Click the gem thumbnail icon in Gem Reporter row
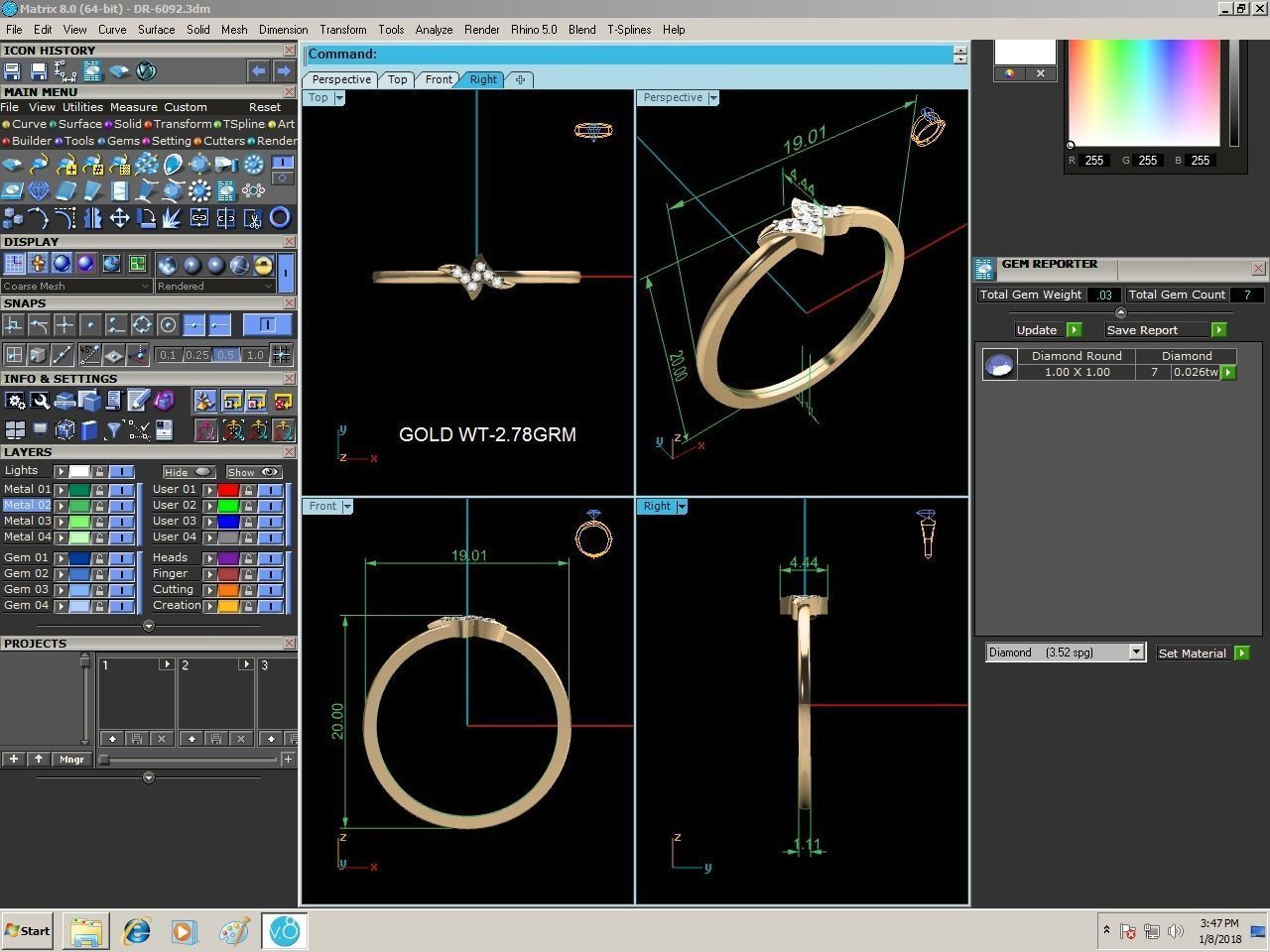The image size is (1270, 952). pyautogui.click(x=999, y=365)
